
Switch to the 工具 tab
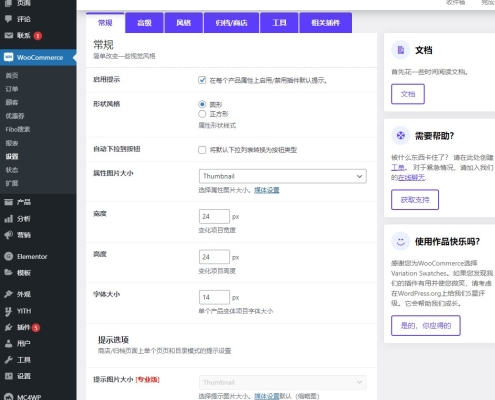(279, 23)
